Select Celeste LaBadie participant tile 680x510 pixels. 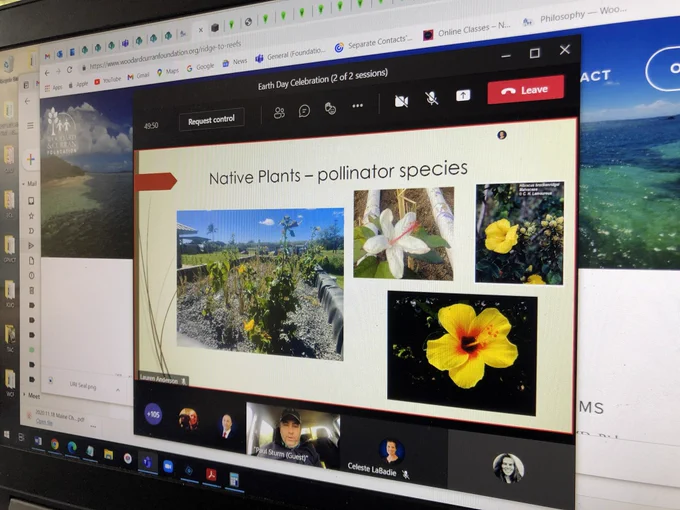click(x=393, y=453)
